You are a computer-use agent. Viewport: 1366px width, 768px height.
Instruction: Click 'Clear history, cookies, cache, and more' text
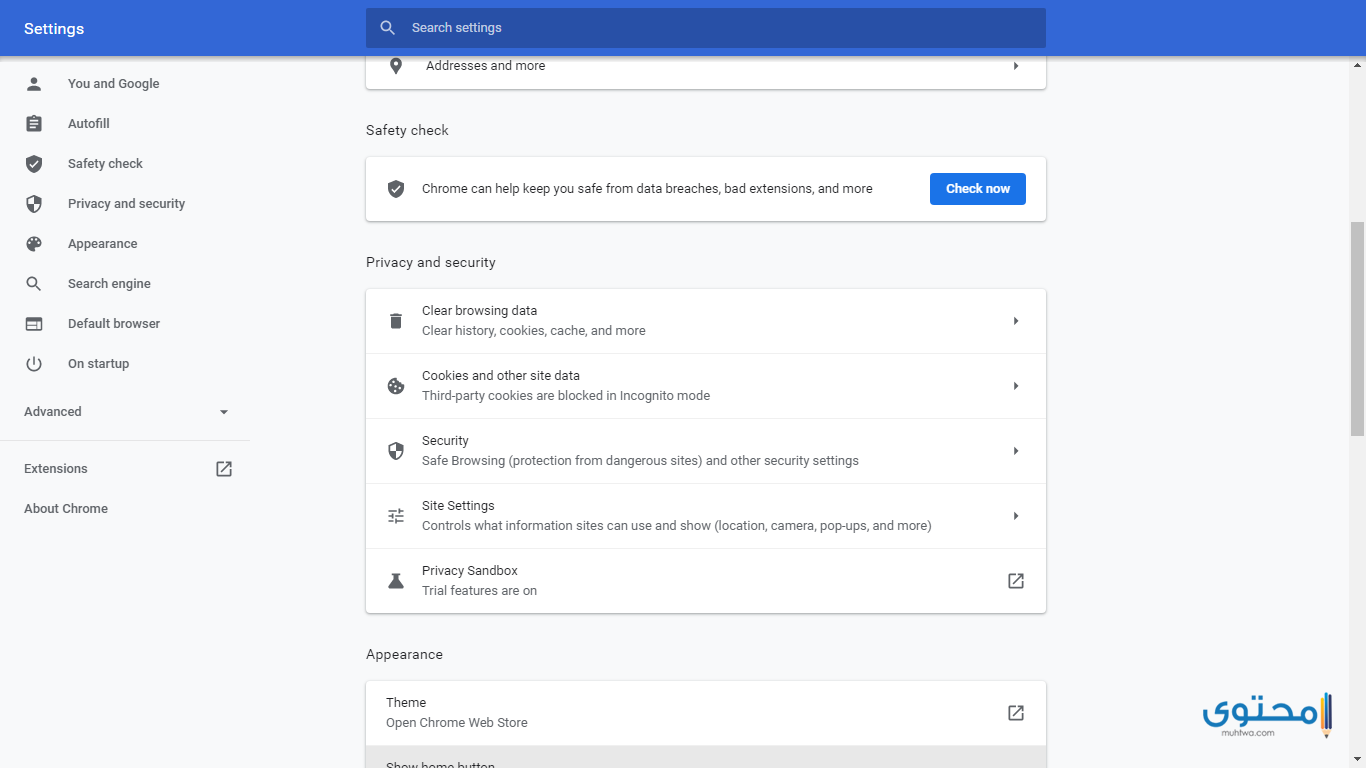pyautogui.click(x=534, y=331)
